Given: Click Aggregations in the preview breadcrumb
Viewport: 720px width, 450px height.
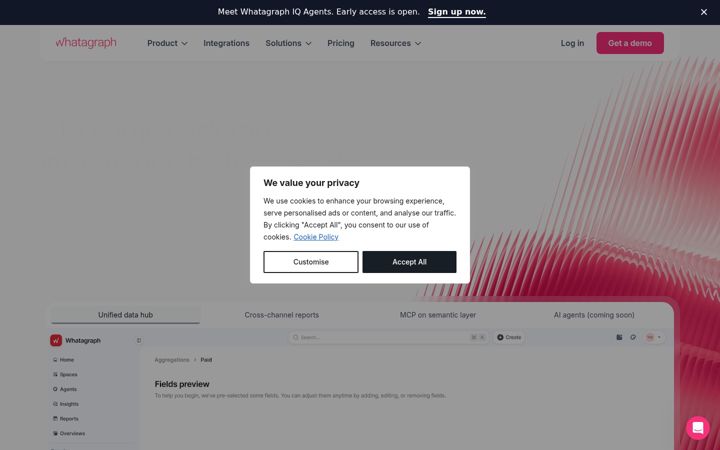Looking at the screenshot, I should (172, 360).
